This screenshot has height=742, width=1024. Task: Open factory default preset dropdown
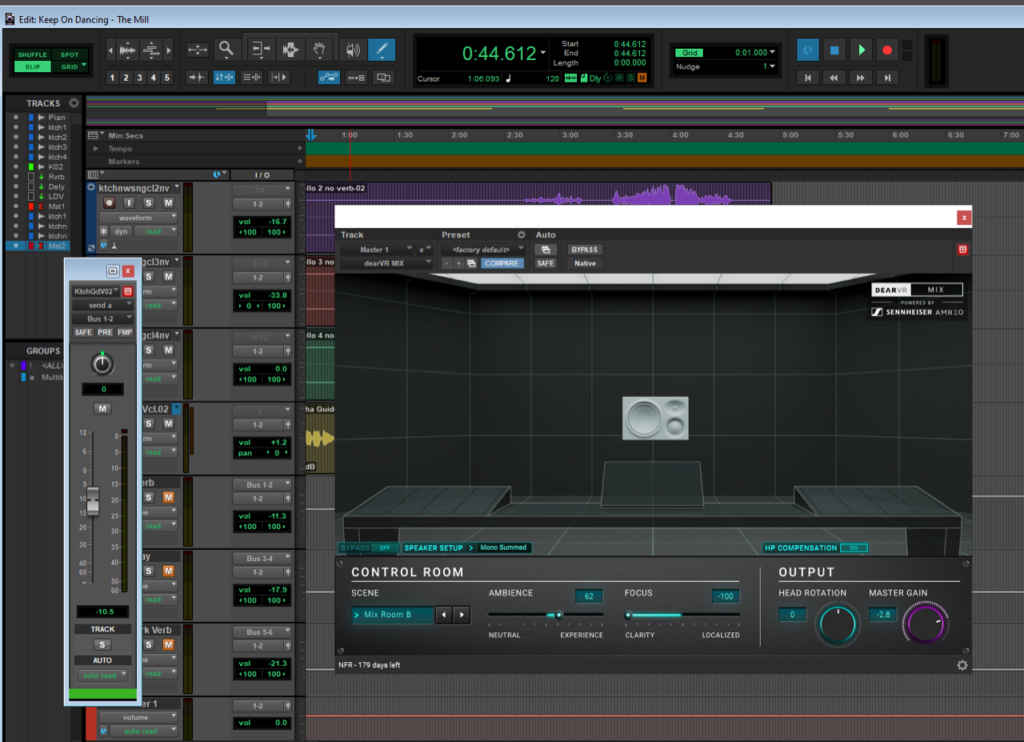(x=483, y=250)
